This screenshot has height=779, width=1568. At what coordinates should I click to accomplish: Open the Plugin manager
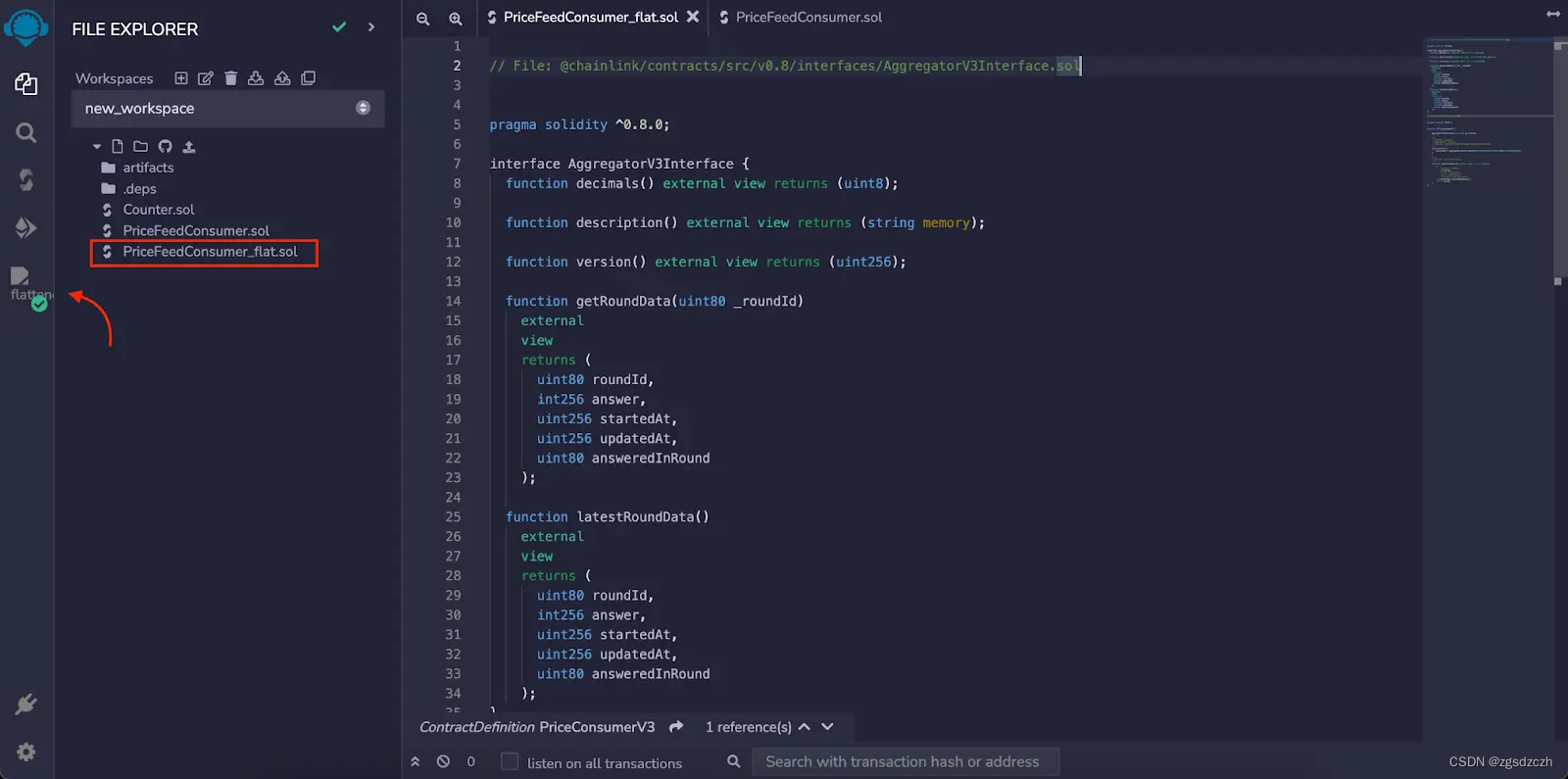click(26, 704)
